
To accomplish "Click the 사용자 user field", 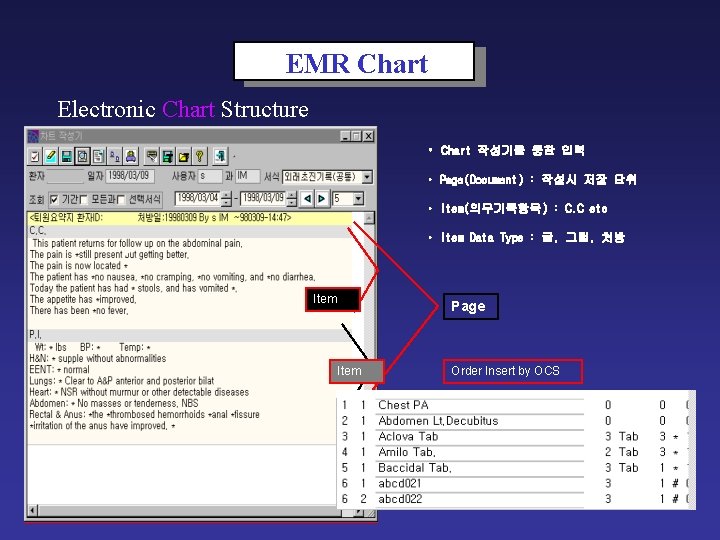I will pos(210,176).
